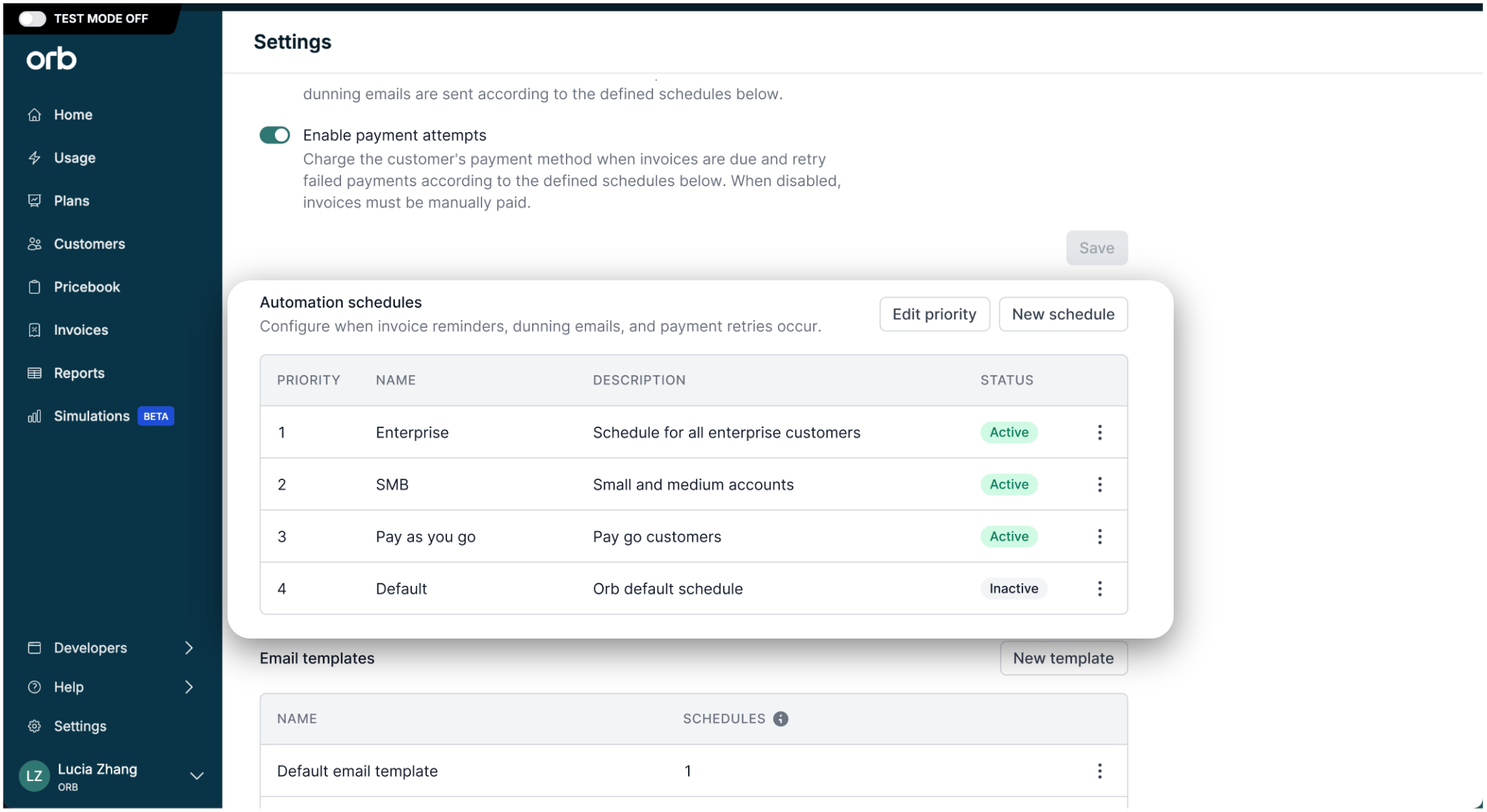Click the Simulations bar chart icon
1487x812 pixels.
click(x=34, y=416)
